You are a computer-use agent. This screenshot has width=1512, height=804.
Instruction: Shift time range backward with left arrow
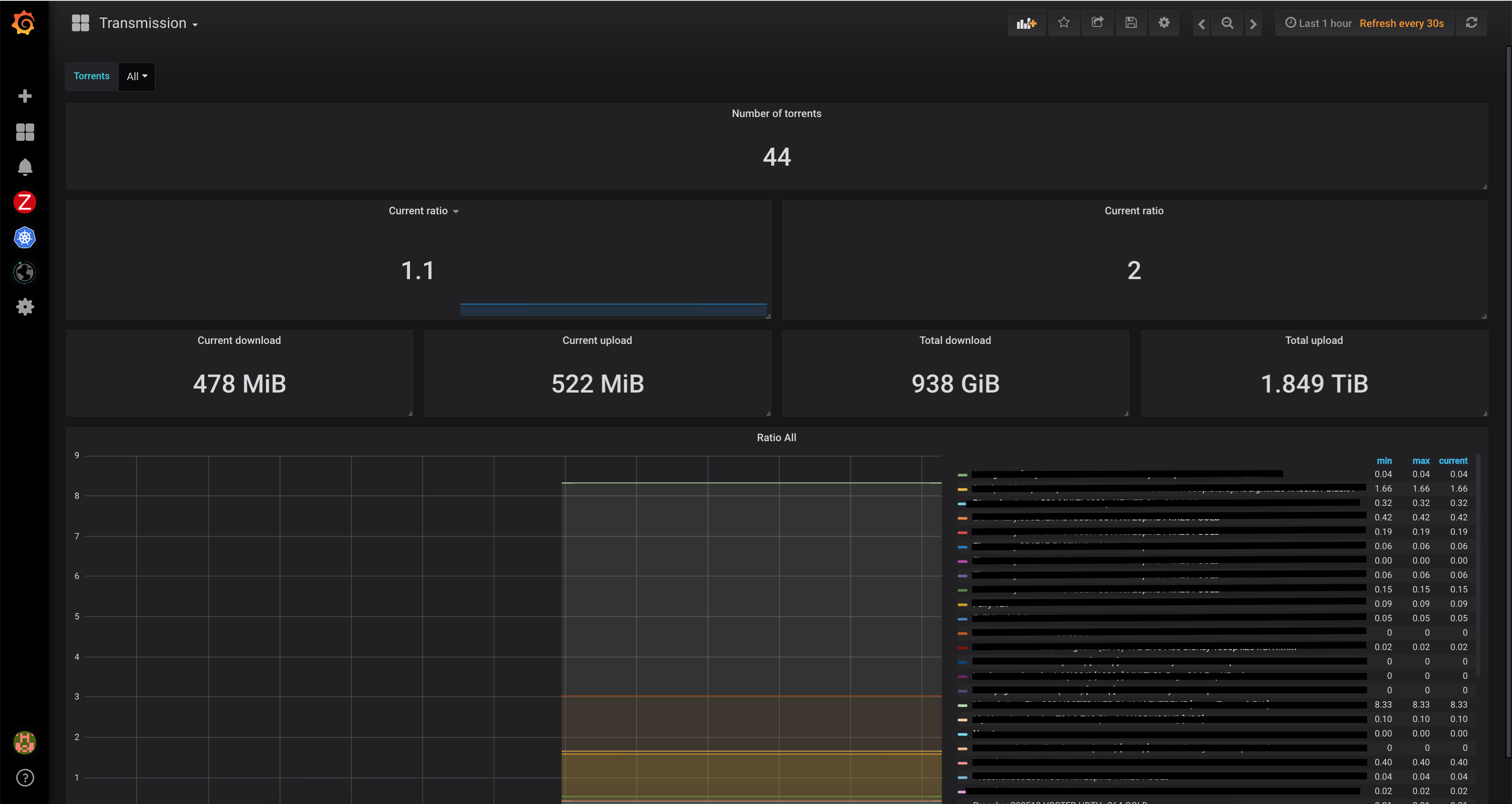point(1201,24)
